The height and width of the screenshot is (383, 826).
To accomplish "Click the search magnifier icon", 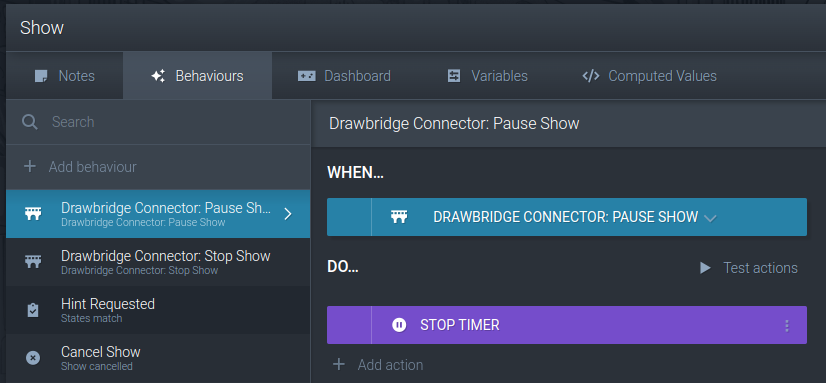I will 30,122.
